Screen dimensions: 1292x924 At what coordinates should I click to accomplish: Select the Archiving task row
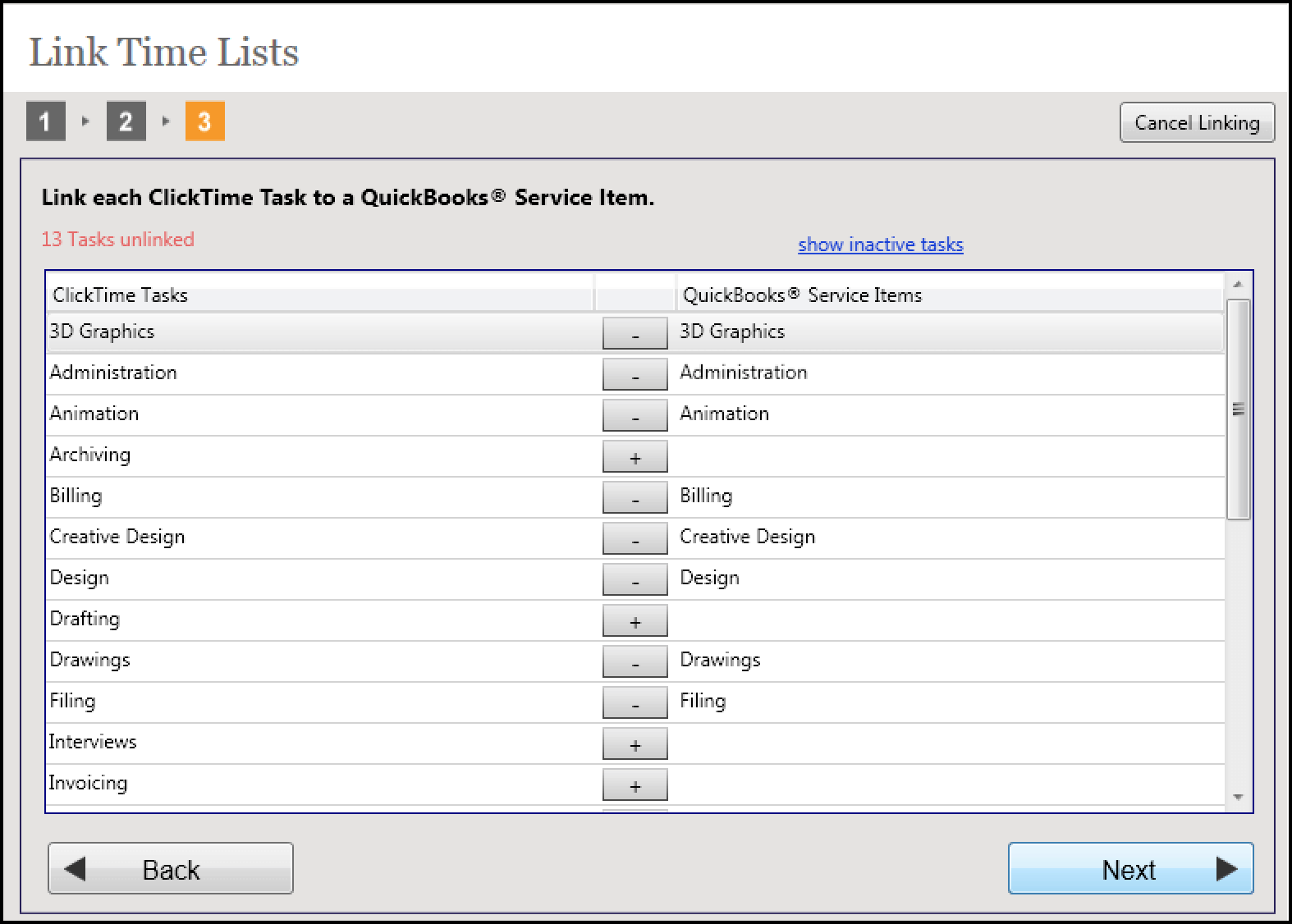pos(635,456)
